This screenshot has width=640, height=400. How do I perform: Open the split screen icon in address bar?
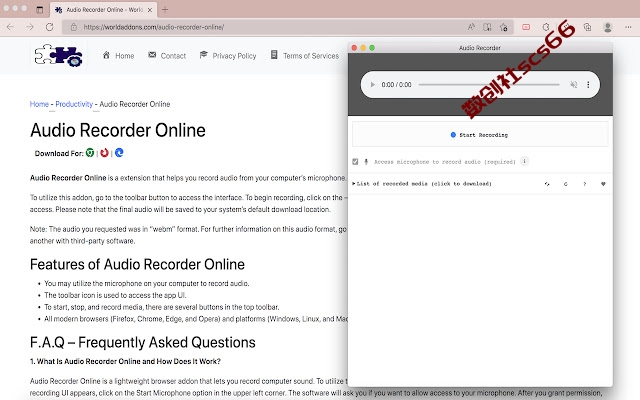tap(487, 27)
